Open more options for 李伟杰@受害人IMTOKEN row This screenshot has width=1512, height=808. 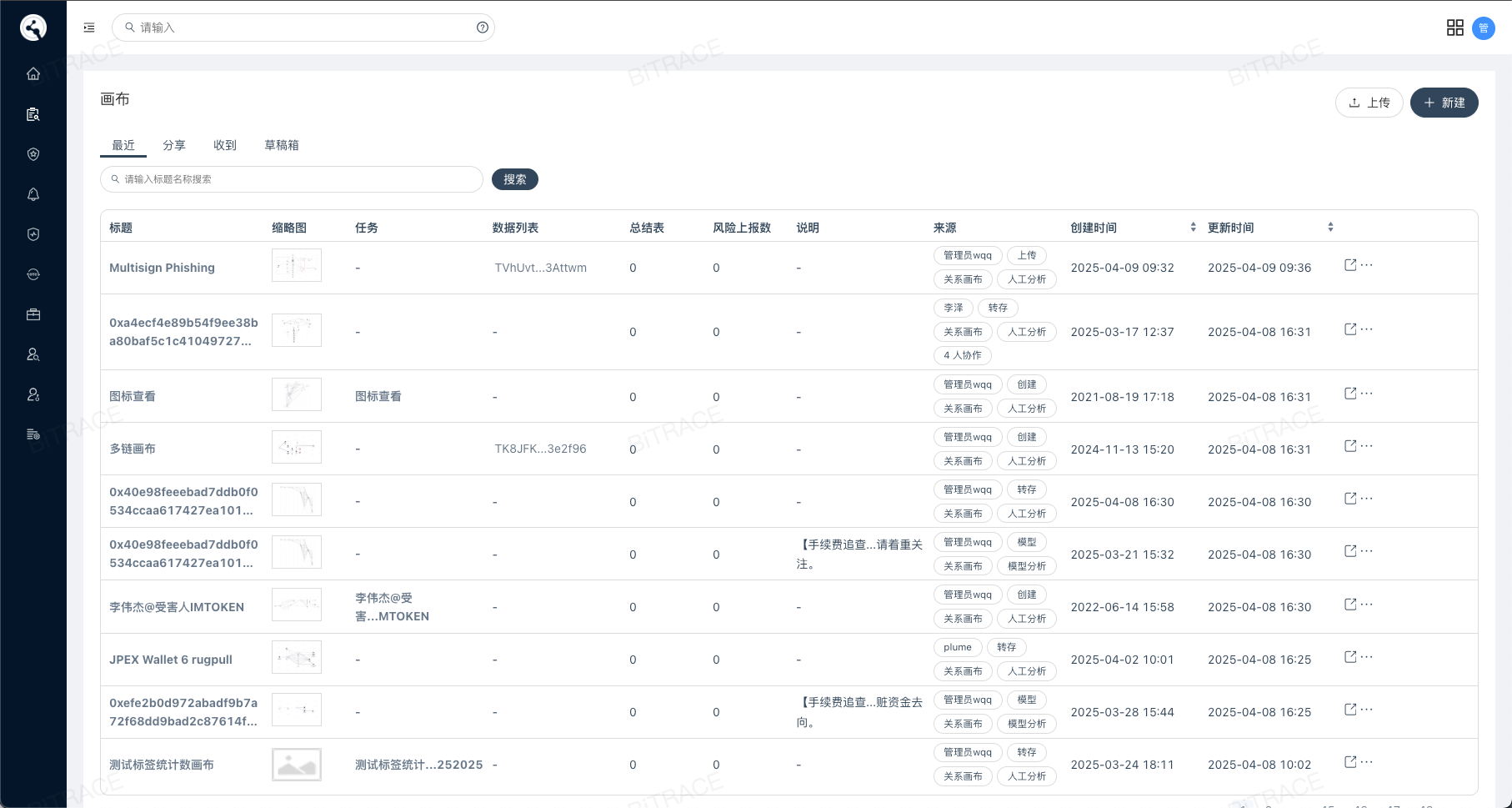click(x=1367, y=605)
